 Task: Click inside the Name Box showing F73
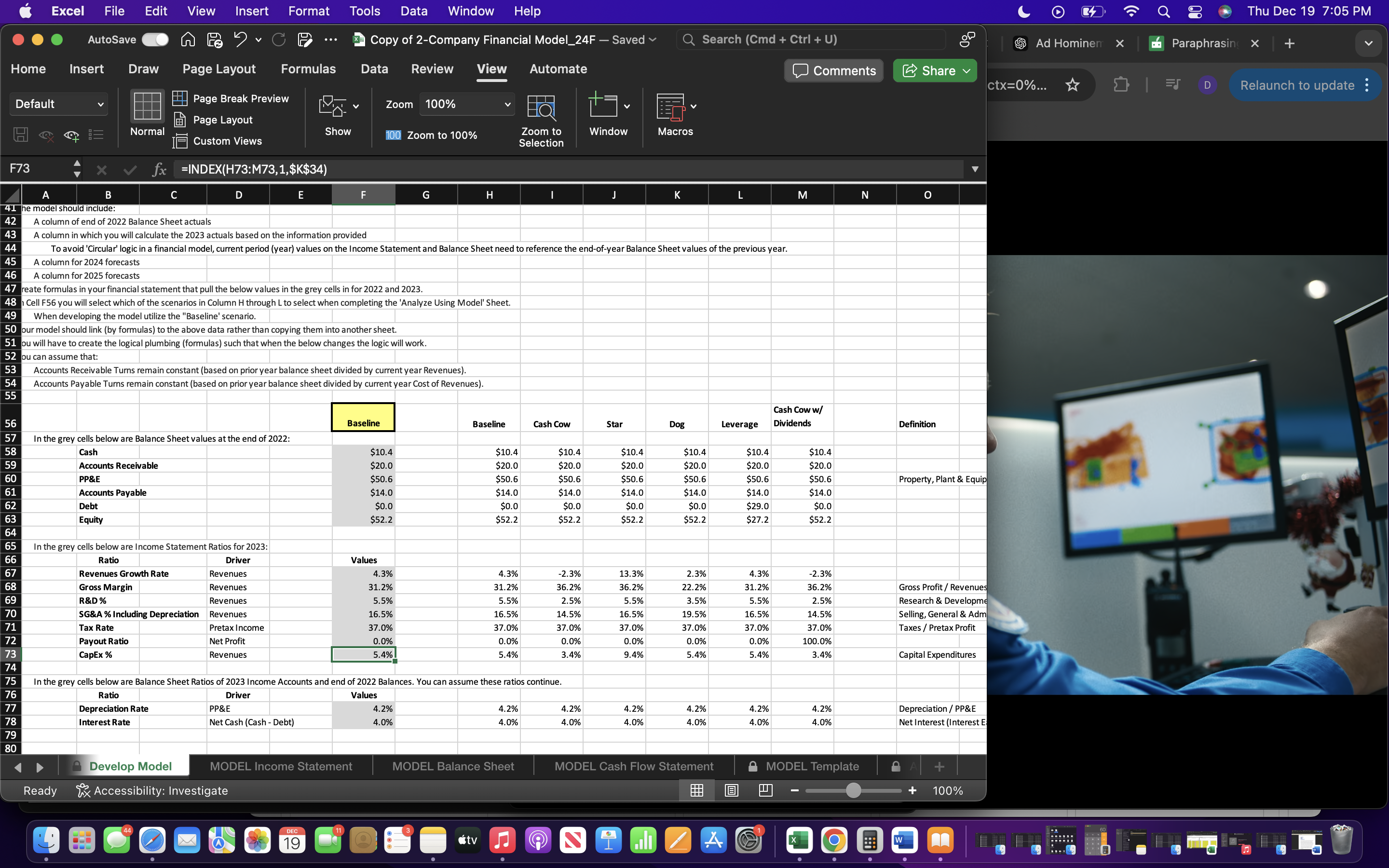(34, 168)
